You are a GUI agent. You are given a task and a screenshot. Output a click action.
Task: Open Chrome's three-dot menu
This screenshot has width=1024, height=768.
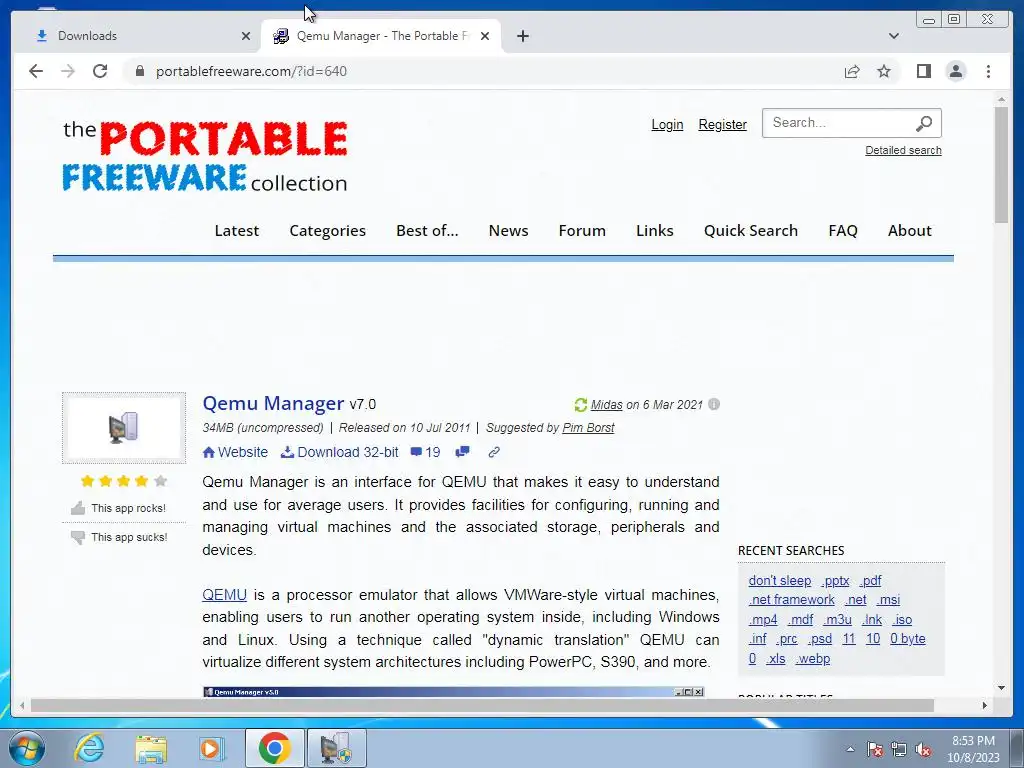tap(988, 71)
